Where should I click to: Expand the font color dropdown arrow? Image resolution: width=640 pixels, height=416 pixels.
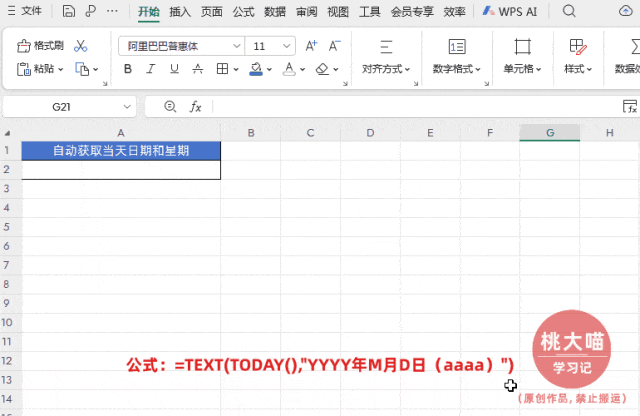tap(302, 69)
